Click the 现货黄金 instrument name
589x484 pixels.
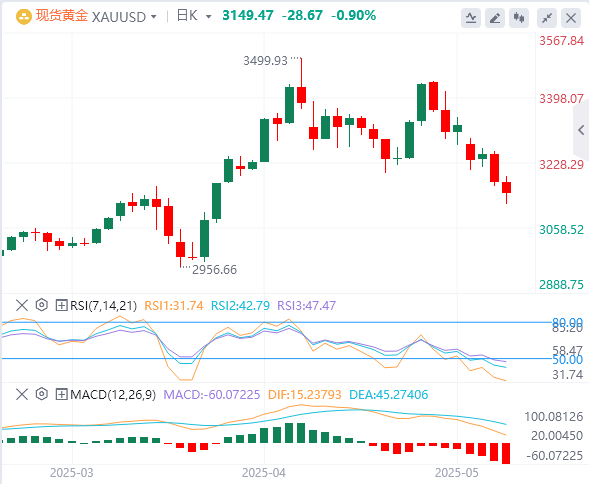62,16
